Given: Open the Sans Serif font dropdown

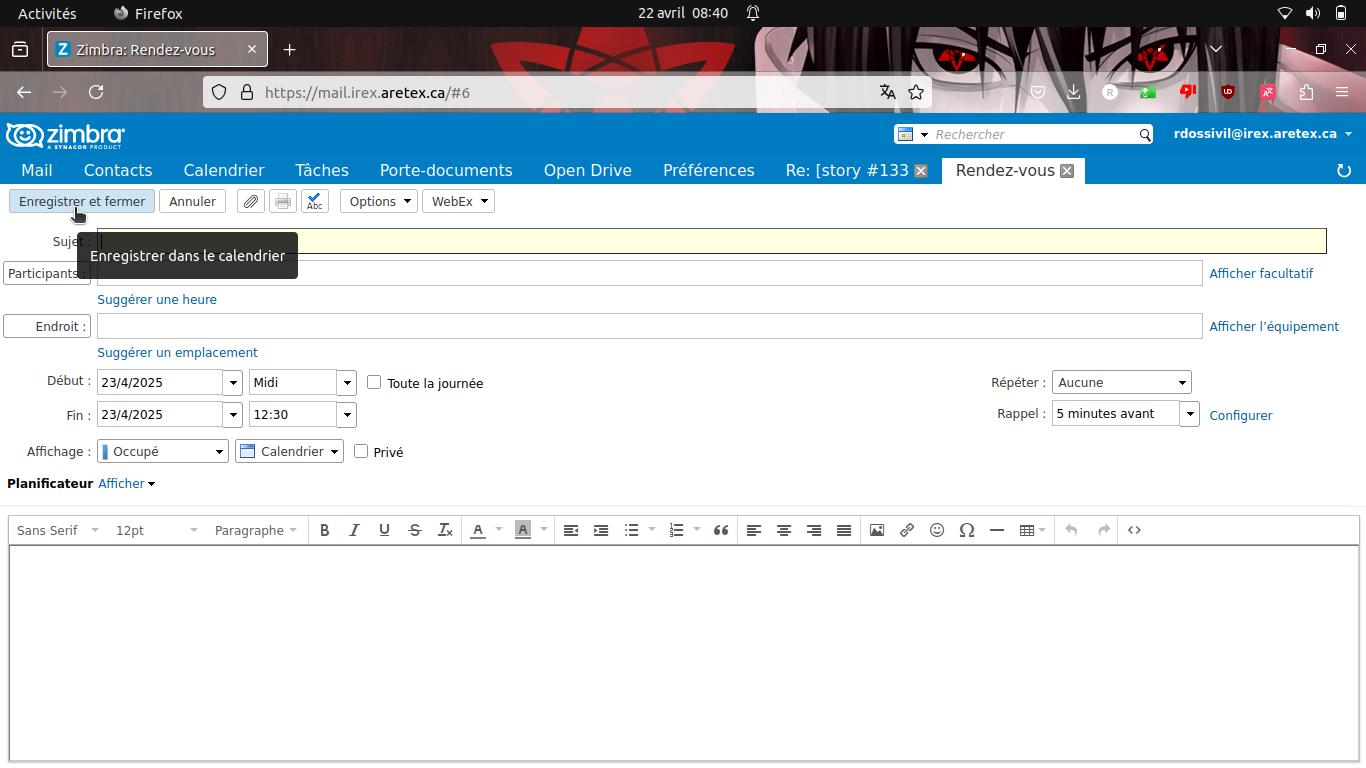Looking at the screenshot, I should (58, 530).
